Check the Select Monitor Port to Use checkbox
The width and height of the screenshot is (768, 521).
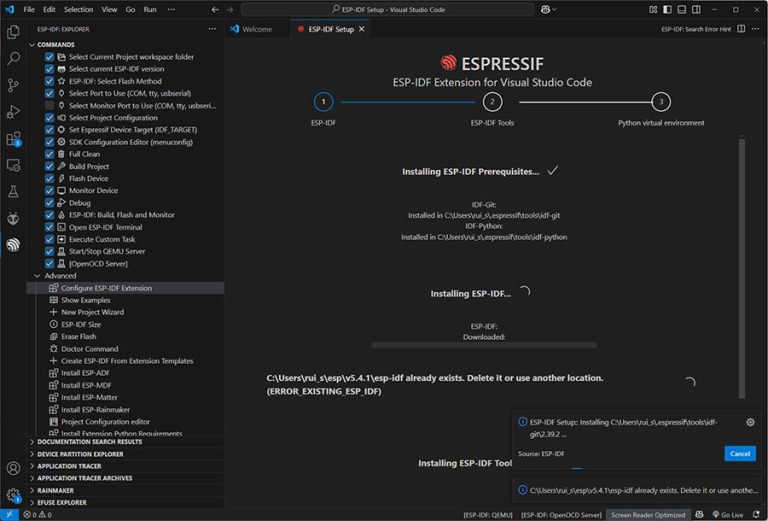point(49,105)
